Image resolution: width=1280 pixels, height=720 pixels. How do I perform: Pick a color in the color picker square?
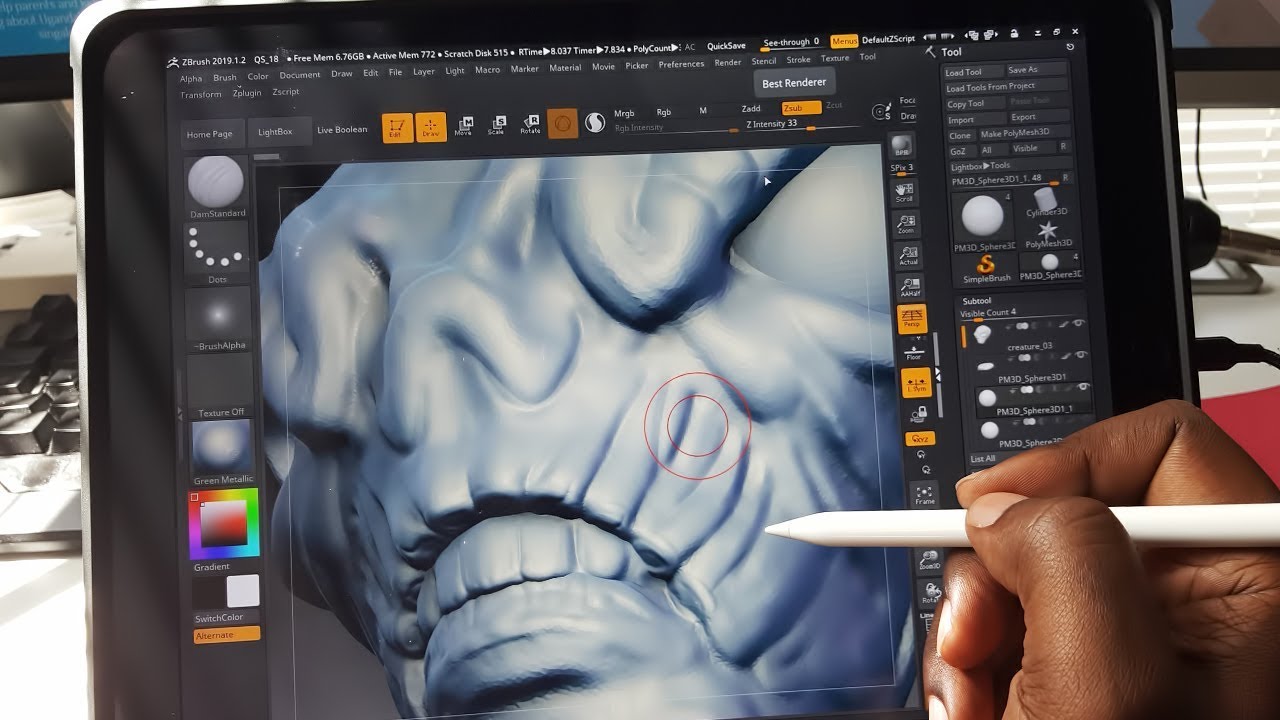[x=224, y=521]
